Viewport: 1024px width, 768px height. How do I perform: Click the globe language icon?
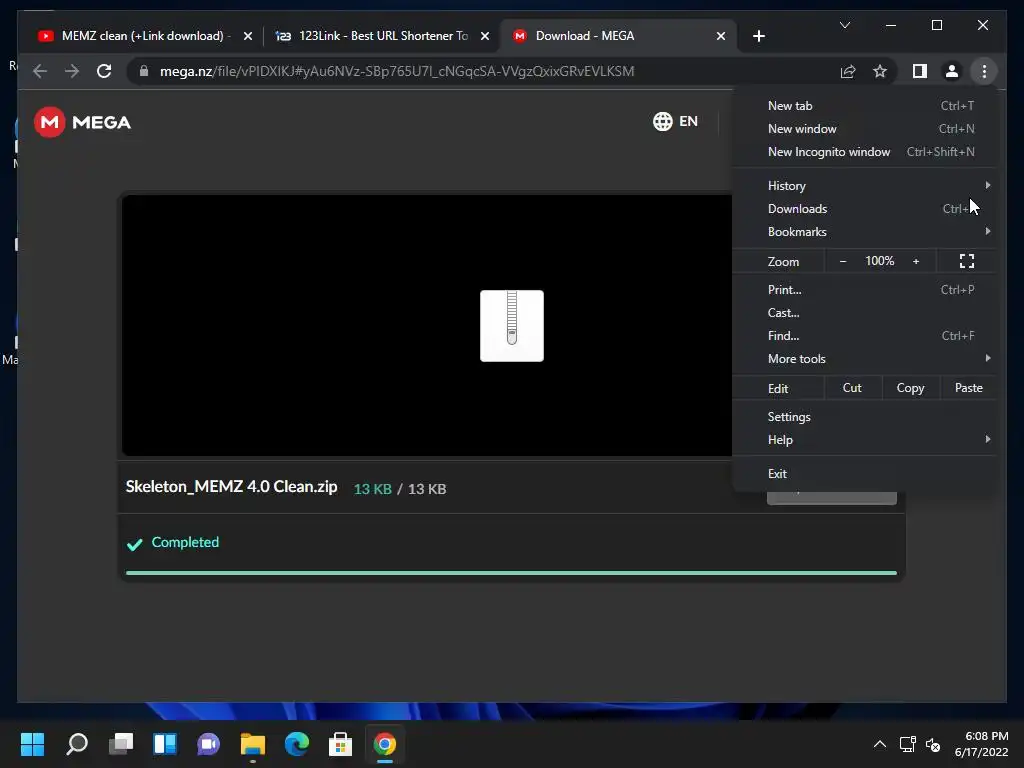coord(662,121)
